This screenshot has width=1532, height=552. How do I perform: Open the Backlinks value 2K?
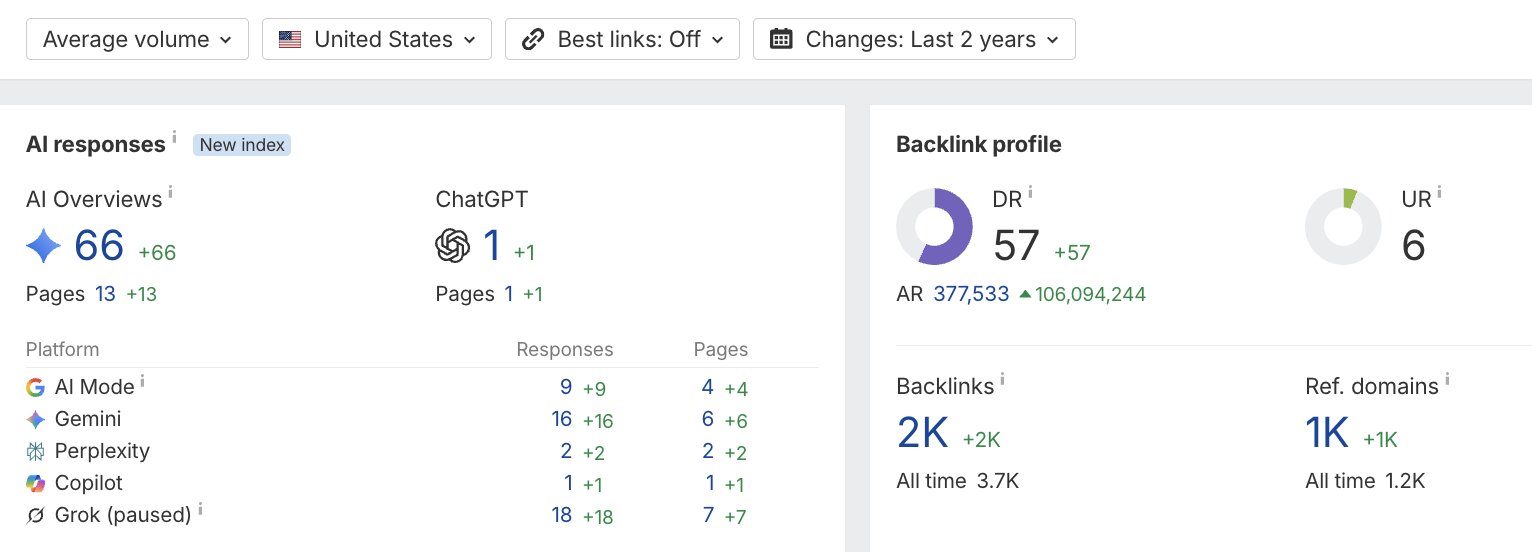coord(922,432)
